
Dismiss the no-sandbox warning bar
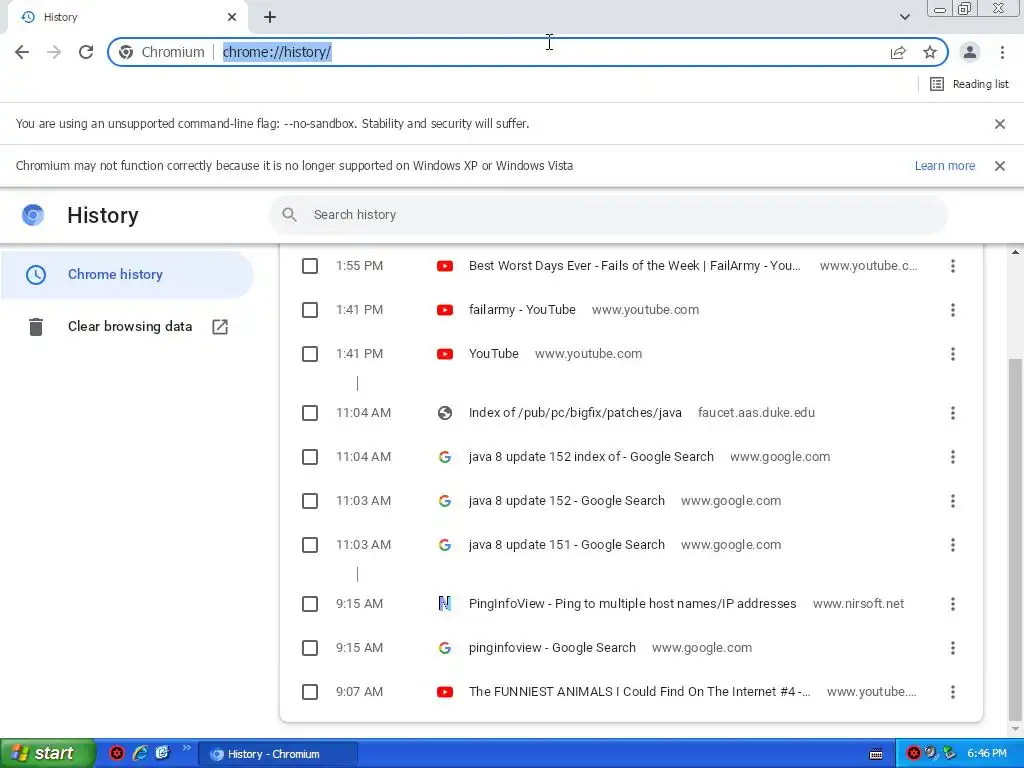[x=1000, y=124]
